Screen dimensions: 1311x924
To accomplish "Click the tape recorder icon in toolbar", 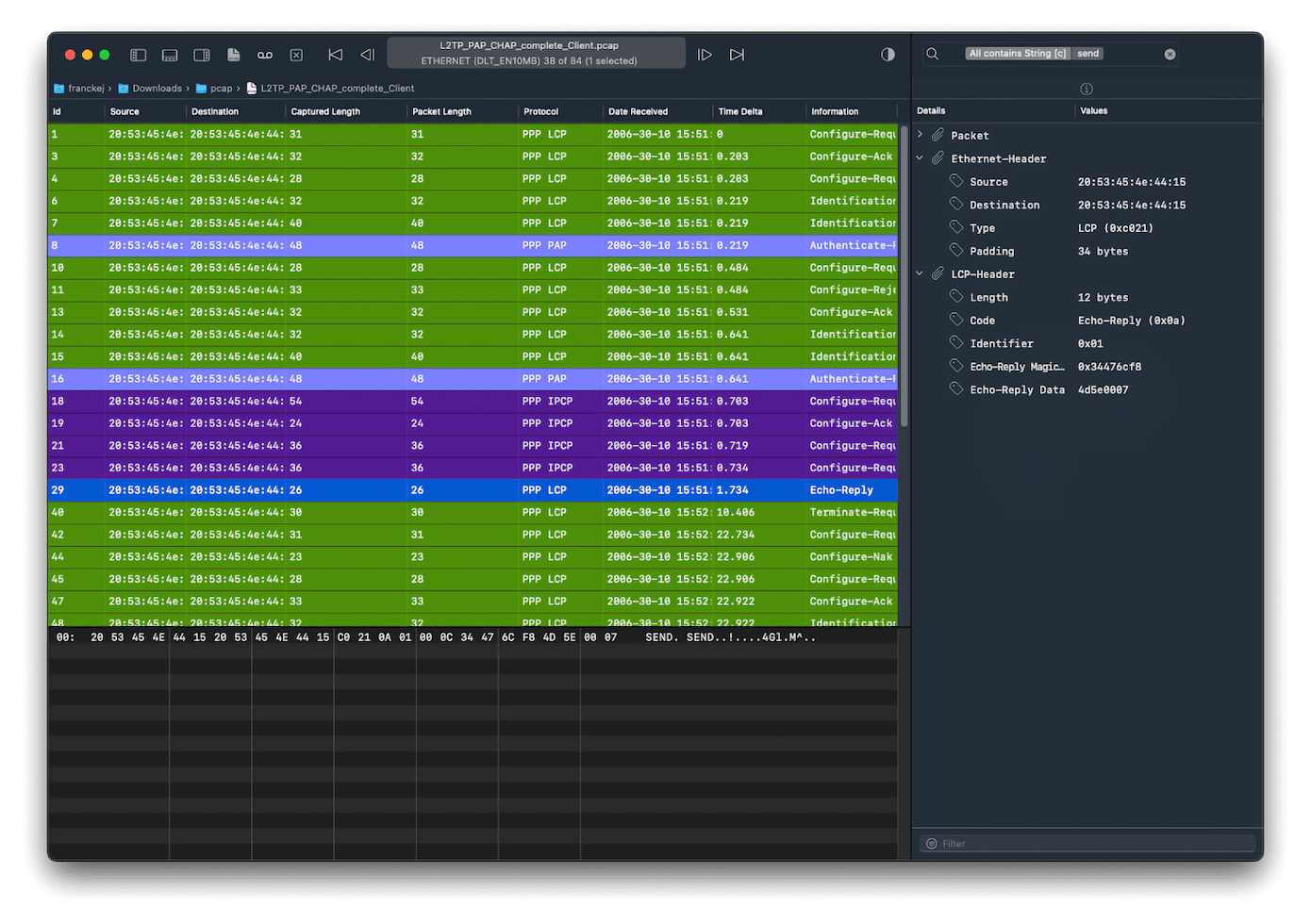I will tap(265, 55).
